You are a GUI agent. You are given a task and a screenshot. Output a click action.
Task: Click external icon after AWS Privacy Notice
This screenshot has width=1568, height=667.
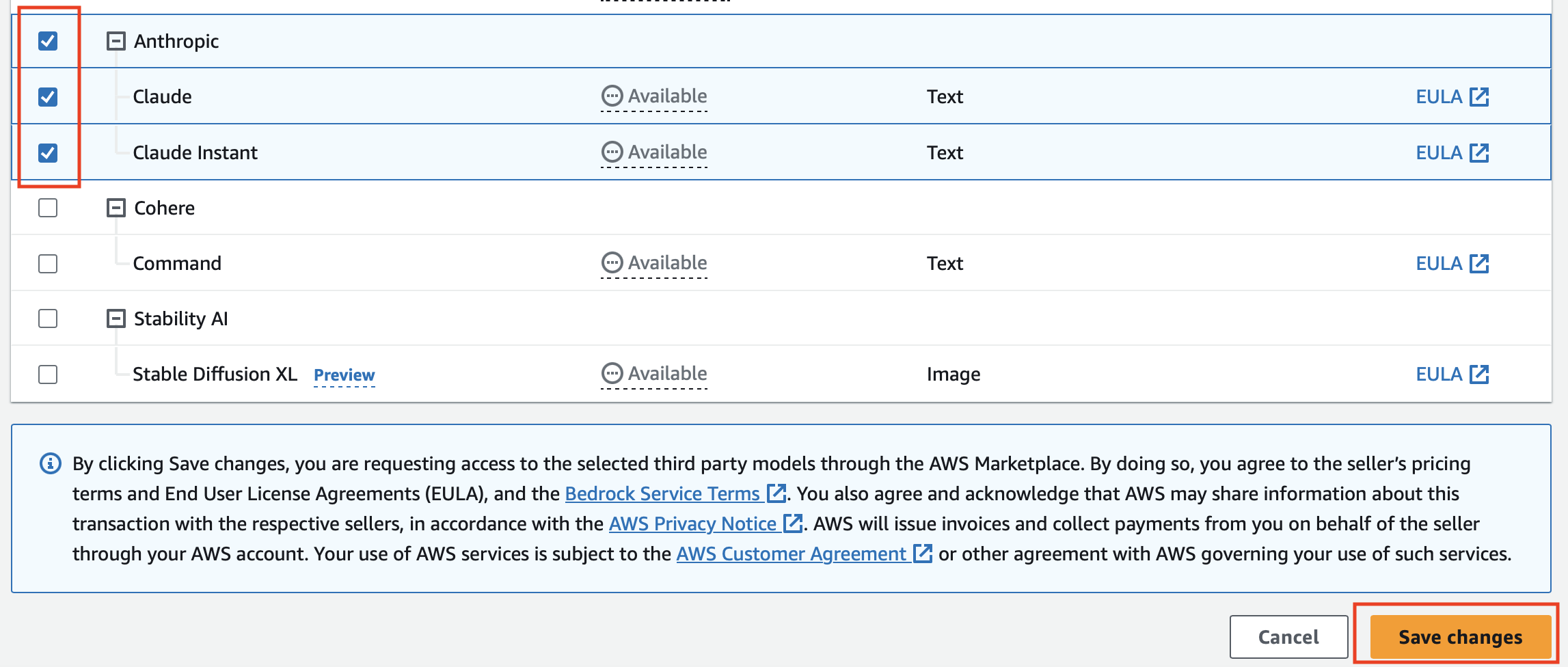[x=792, y=523]
